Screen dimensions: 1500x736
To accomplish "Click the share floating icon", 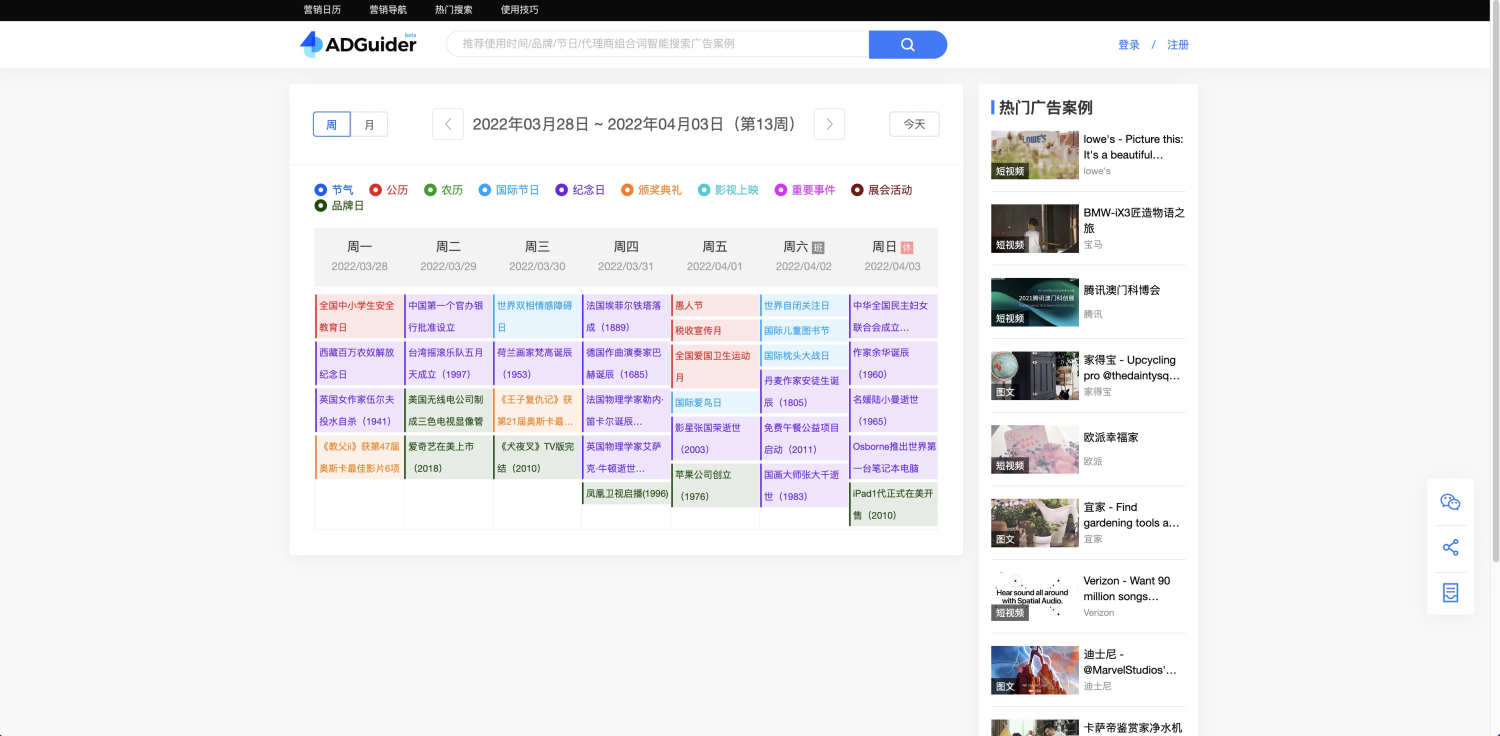I will (x=1450, y=547).
